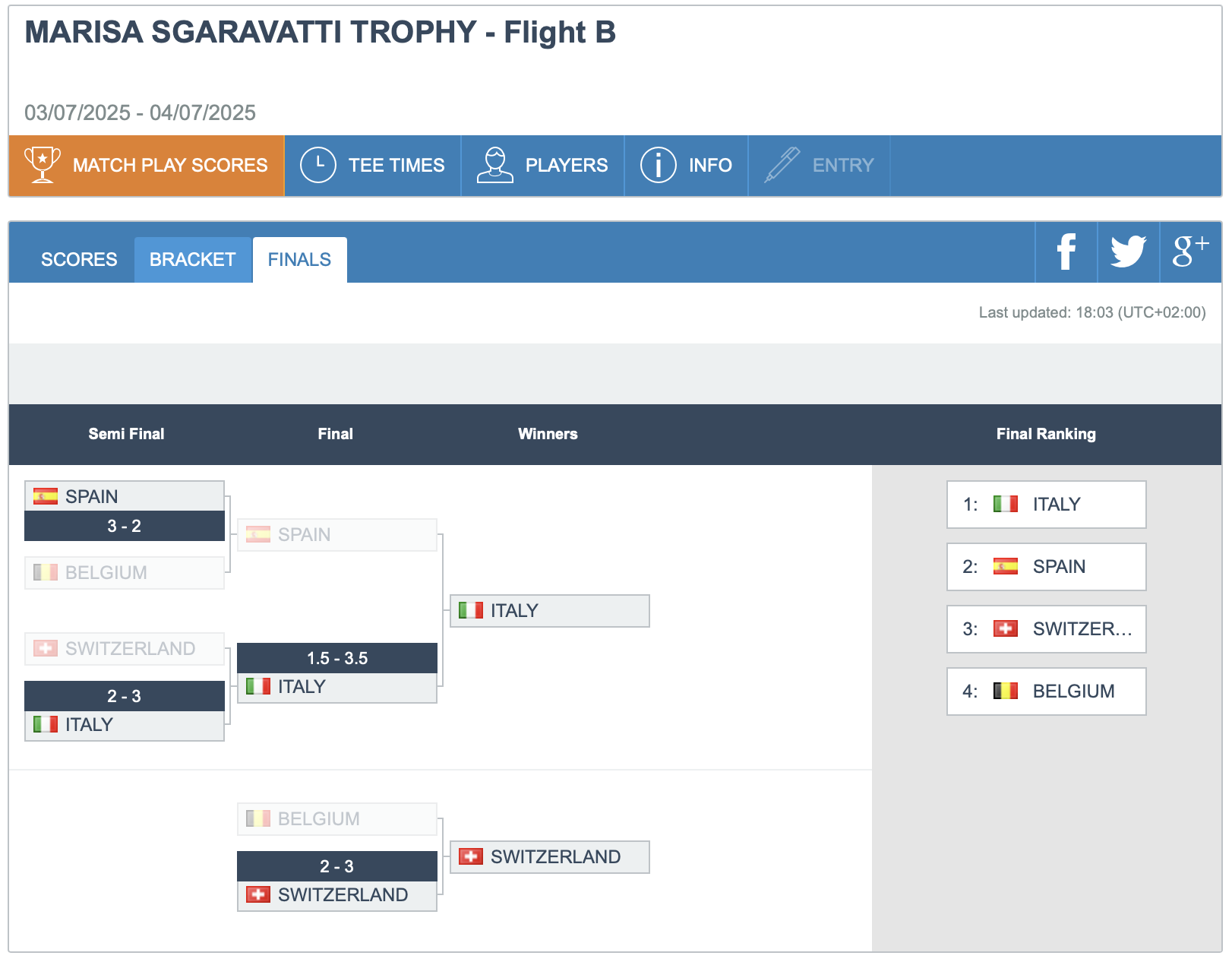Click Spain flag in semi final
The image size is (1232, 962).
point(46,496)
